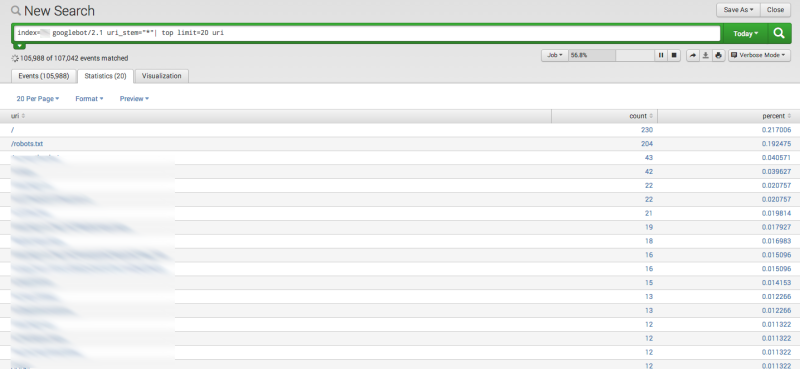Screen dimensions: 800x369
Task: Click the percent value 0.014153
Action: 777,283
